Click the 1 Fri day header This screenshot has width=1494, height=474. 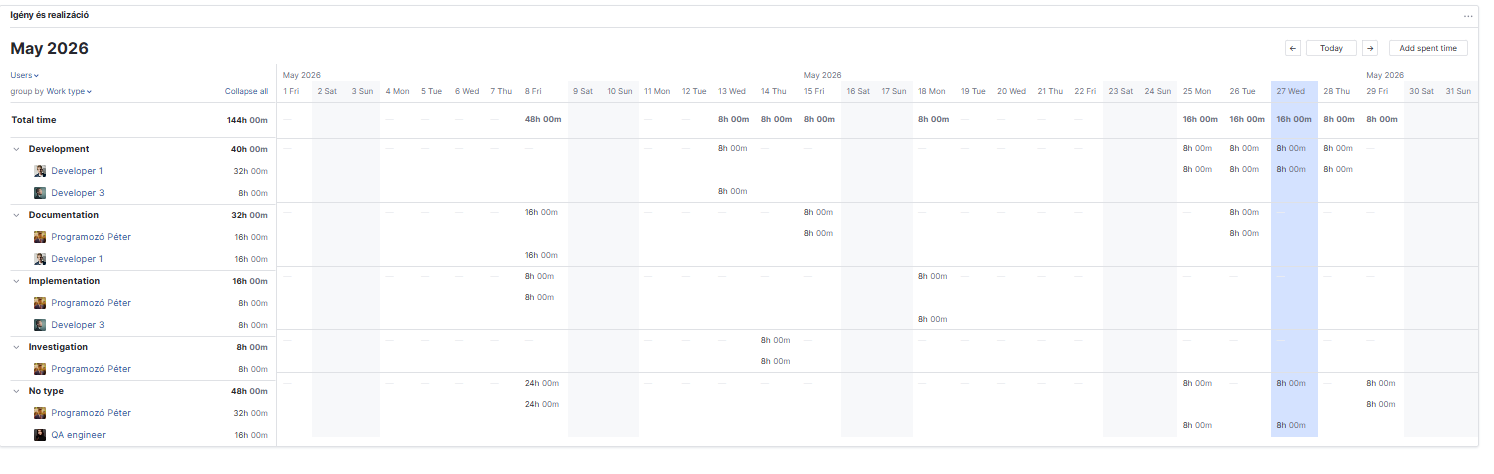[291, 91]
